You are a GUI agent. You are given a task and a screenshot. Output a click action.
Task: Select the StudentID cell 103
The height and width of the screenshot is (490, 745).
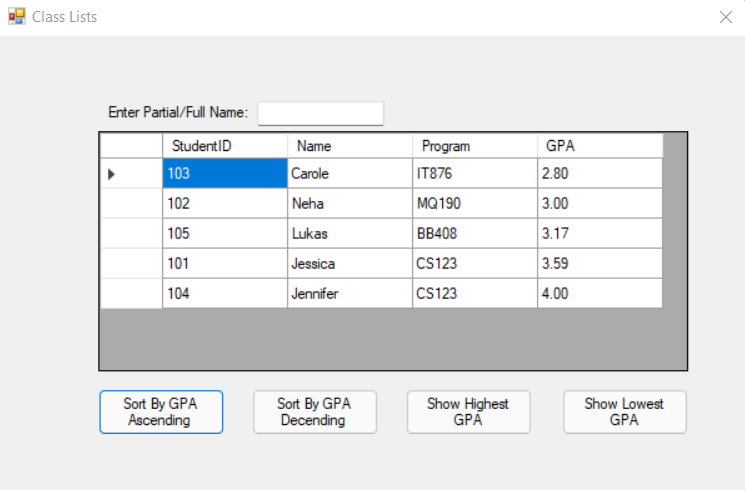tap(224, 174)
